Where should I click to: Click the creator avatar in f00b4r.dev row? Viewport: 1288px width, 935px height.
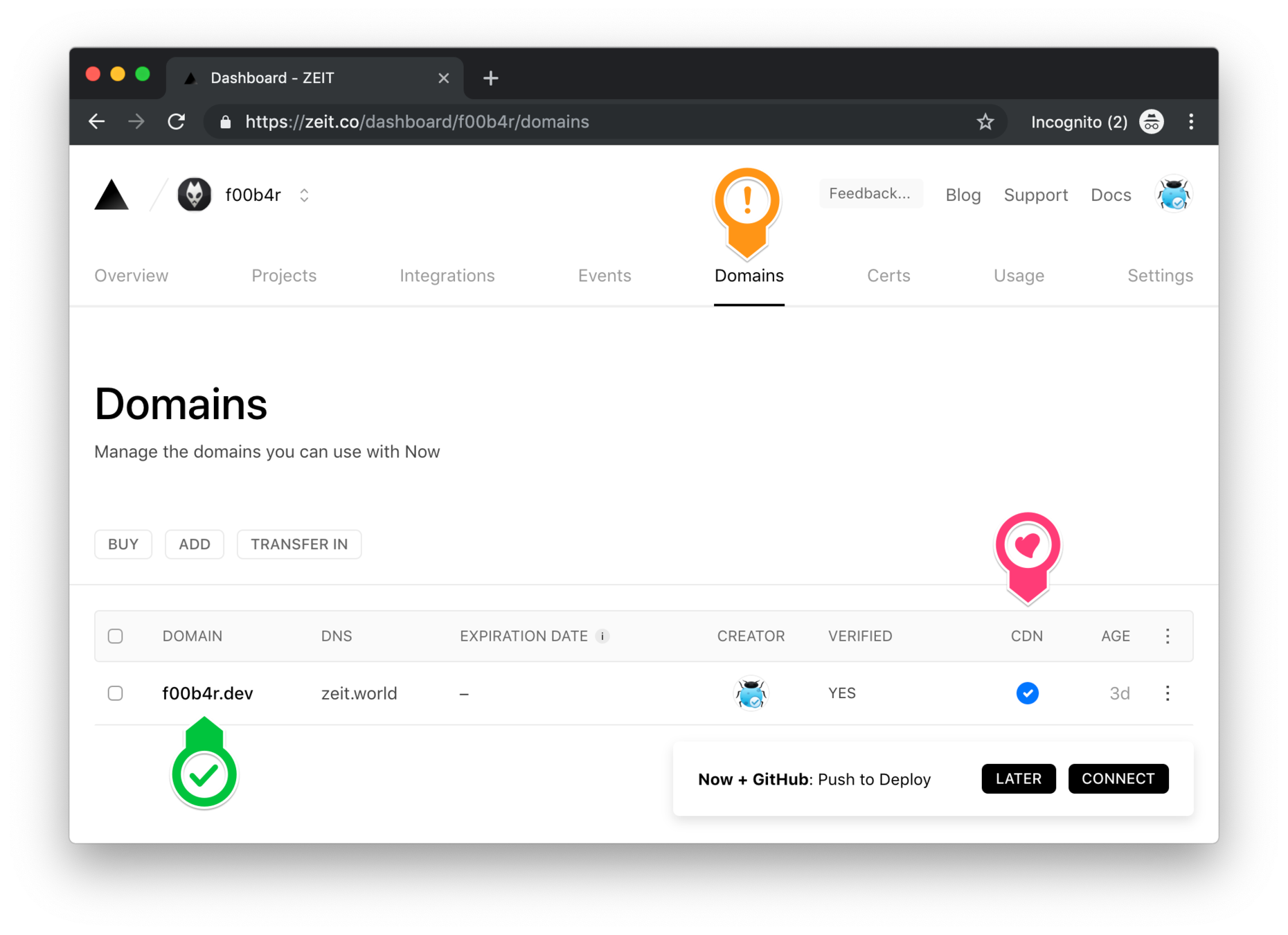pos(751,693)
